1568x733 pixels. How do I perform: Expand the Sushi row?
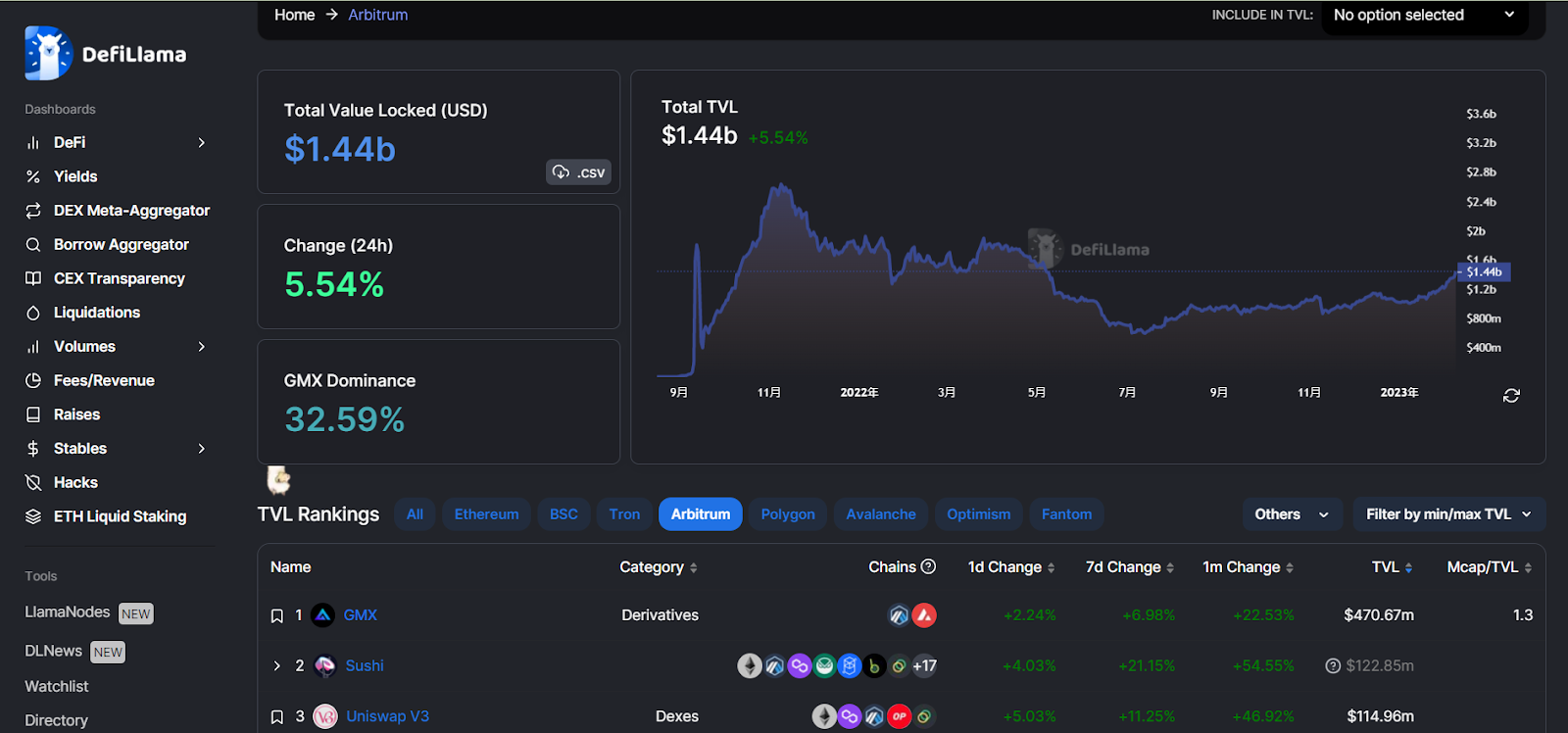277,666
